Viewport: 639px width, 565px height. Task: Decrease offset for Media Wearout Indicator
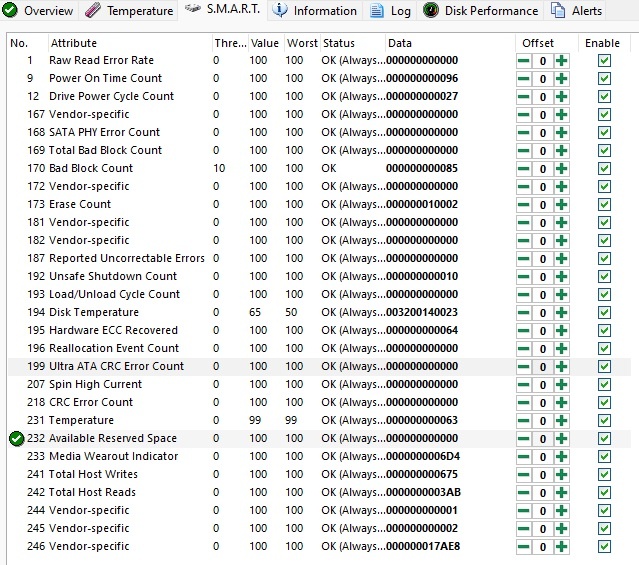(x=524, y=457)
